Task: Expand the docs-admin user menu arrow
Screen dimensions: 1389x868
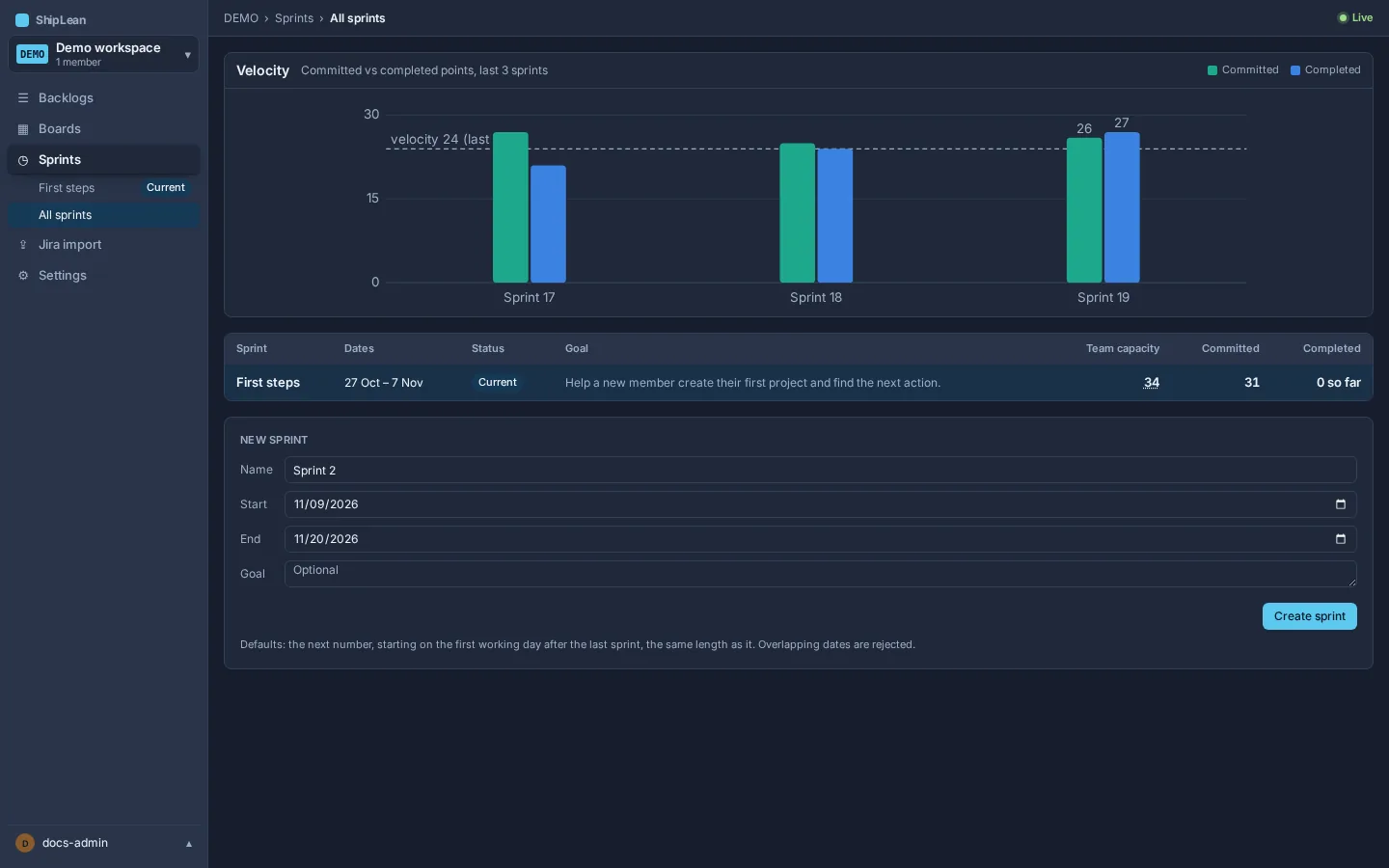Action: [189, 844]
